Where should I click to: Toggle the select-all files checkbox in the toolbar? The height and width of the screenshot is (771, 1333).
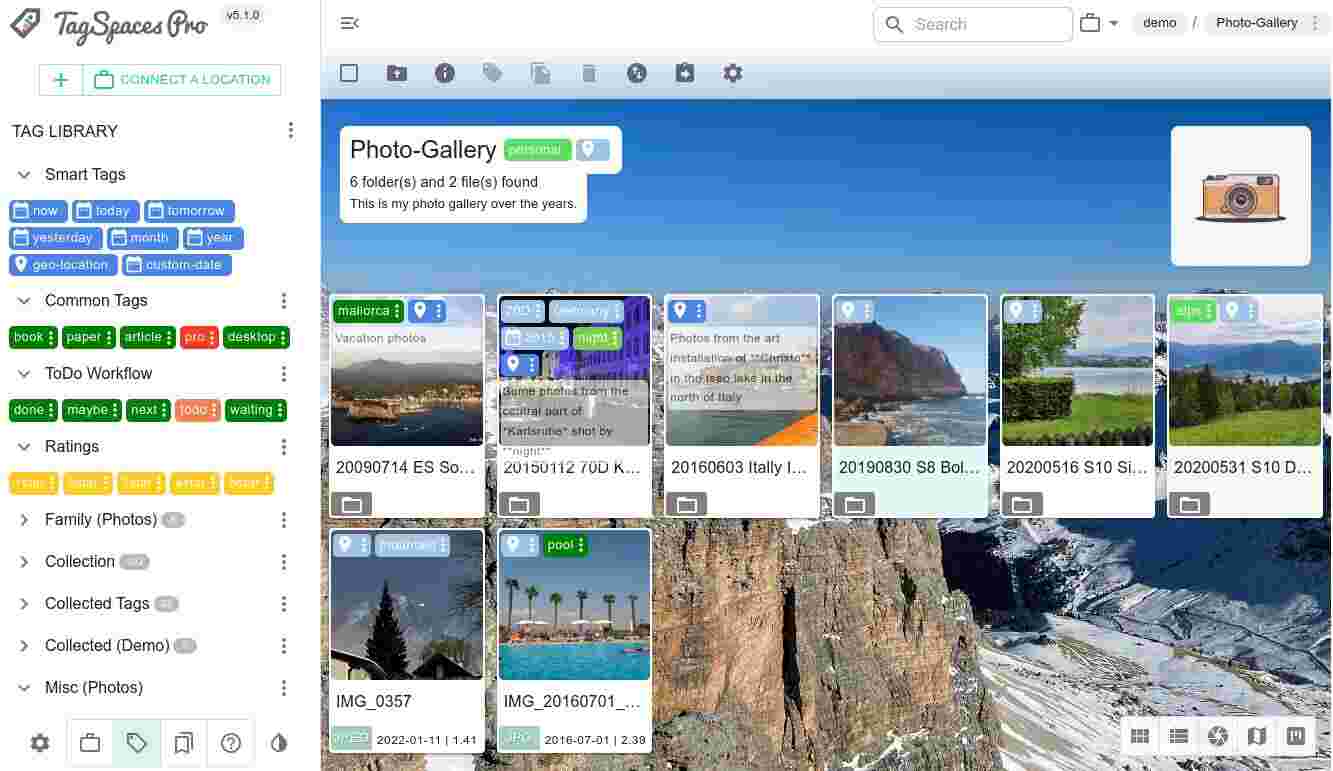coord(349,73)
